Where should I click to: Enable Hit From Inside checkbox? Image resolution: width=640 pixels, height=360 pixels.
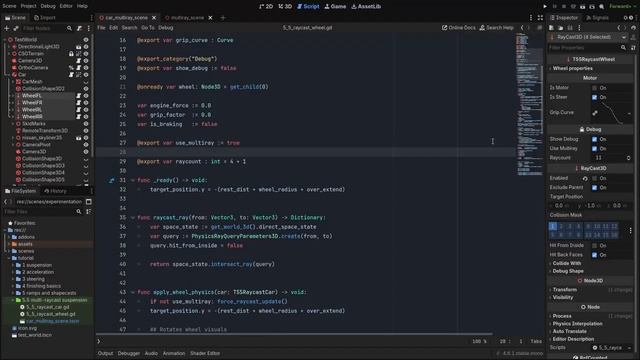[595, 245]
